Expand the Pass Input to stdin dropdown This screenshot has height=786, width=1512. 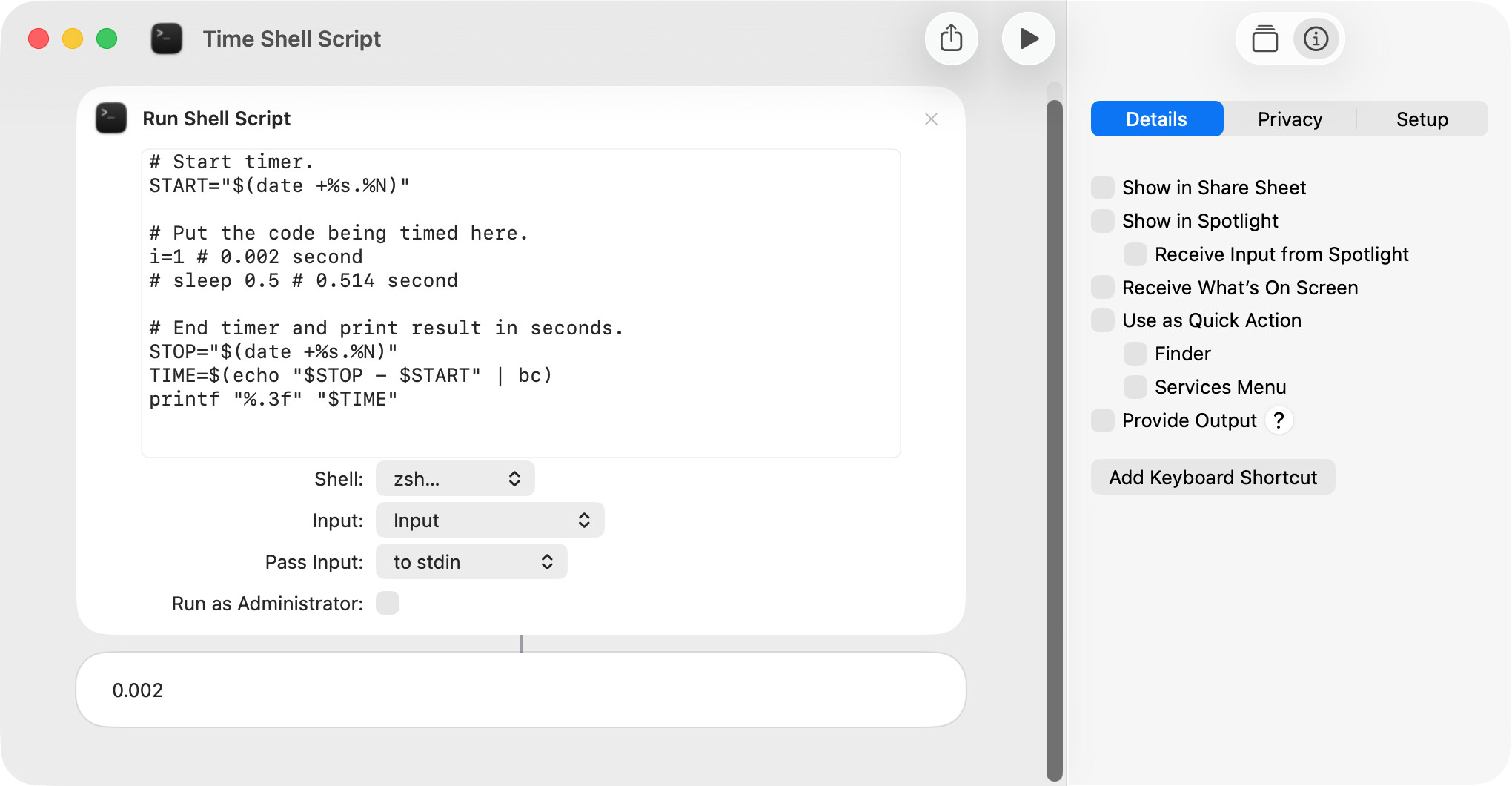click(x=471, y=562)
